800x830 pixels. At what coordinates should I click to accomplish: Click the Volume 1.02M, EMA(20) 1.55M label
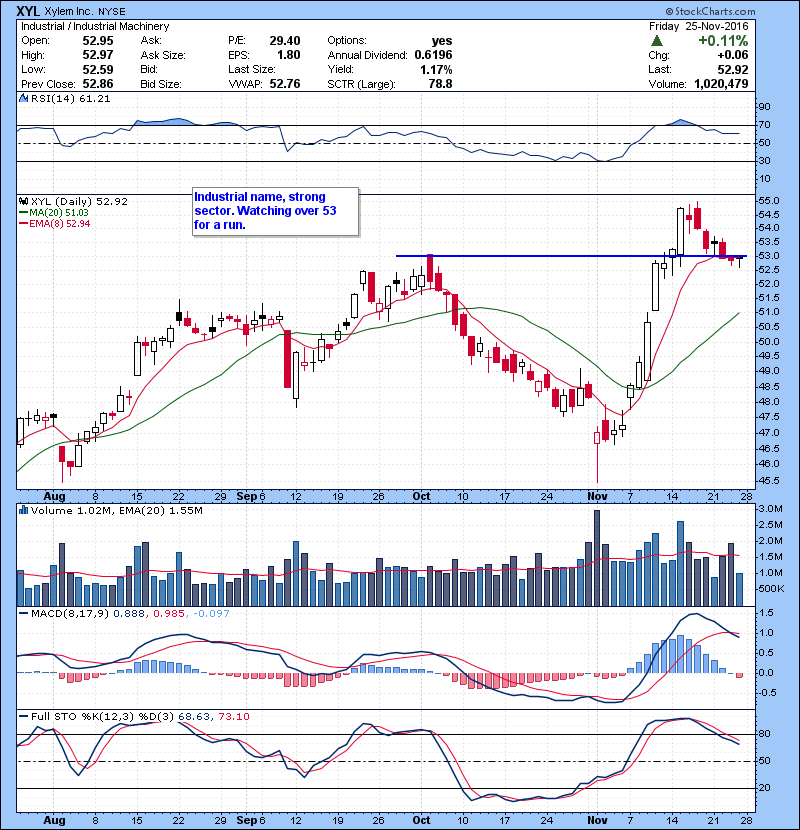[x=116, y=510]
